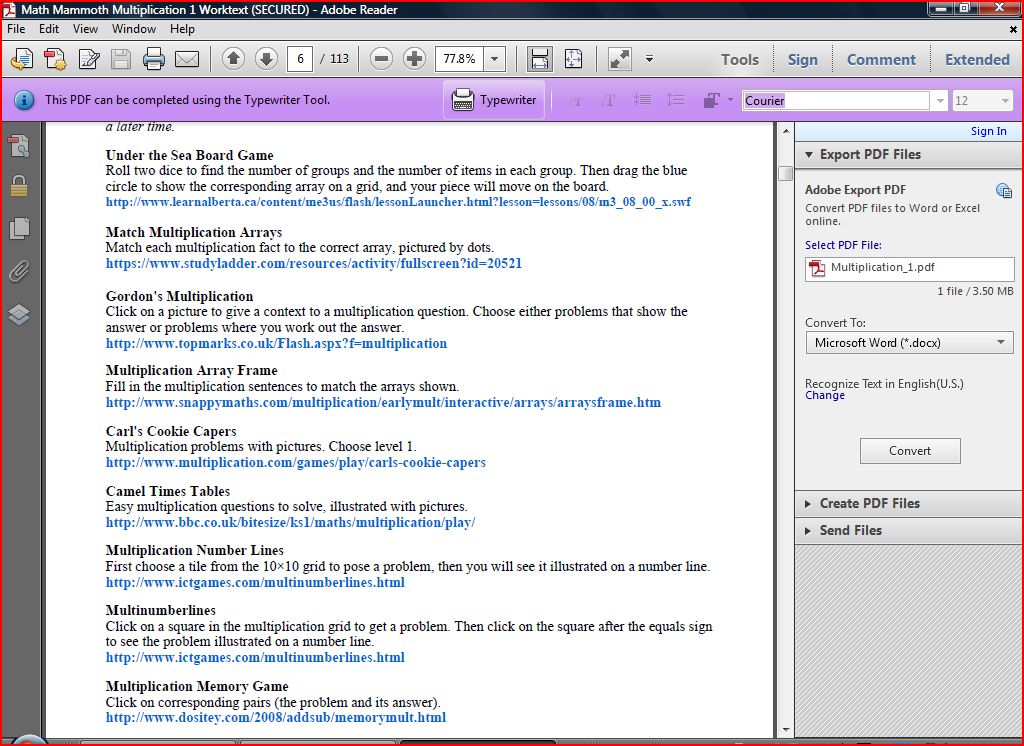1024x746 pixels.
Task: Click increase line spacing icon
Action: point(675,100)
